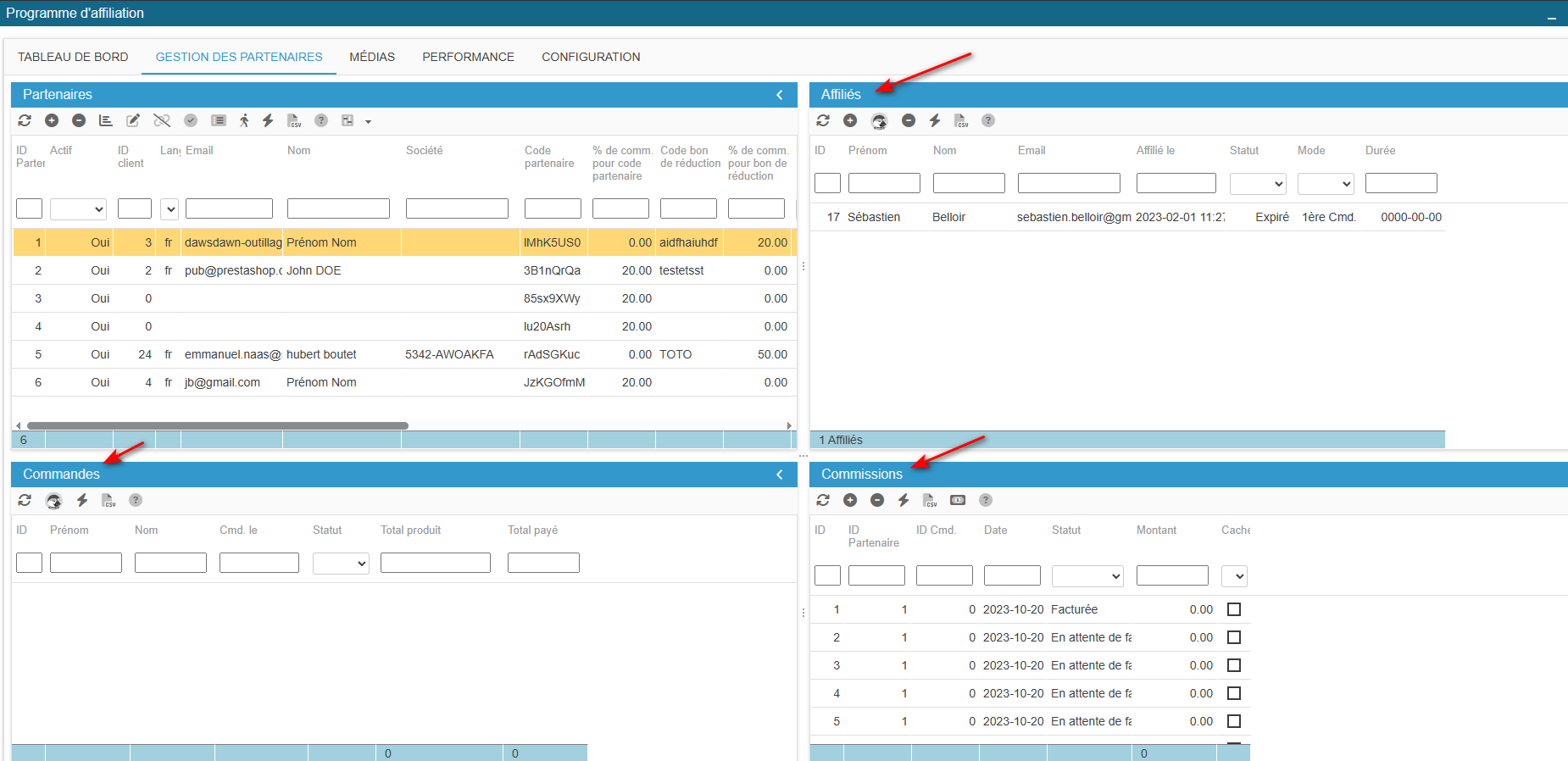Image resolution: width=1568 pixels, height=761 pixels.
Task: Click the walking person icon in Partenaires toolbar
Action: [x=244, y=120]
